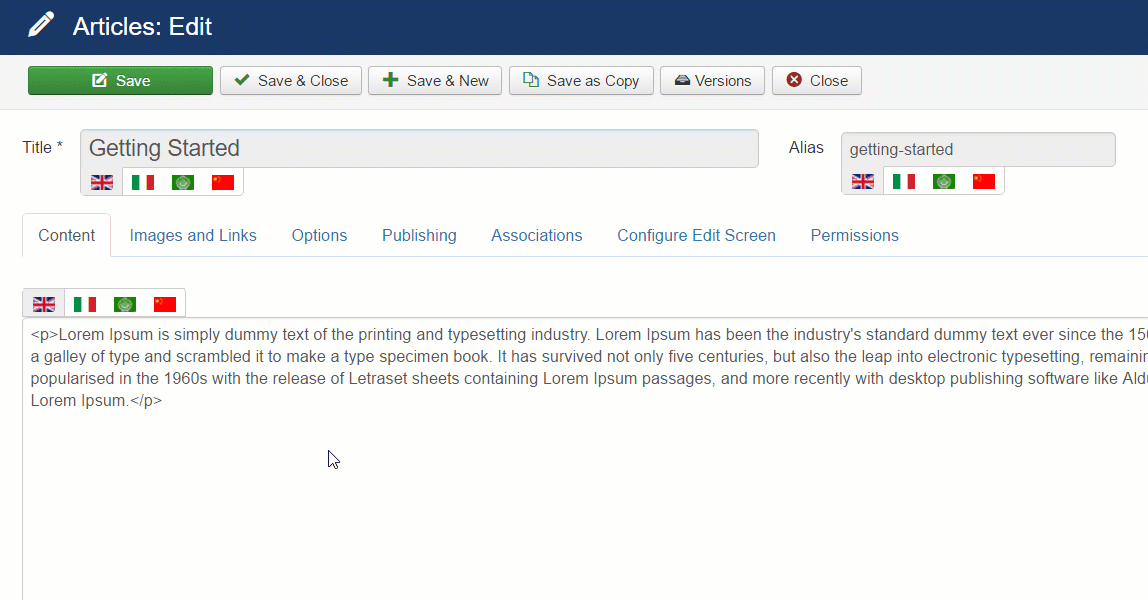The image size is (1148, 600).
Task: Click Save & New in the toolbar
Action: point(435,81)
